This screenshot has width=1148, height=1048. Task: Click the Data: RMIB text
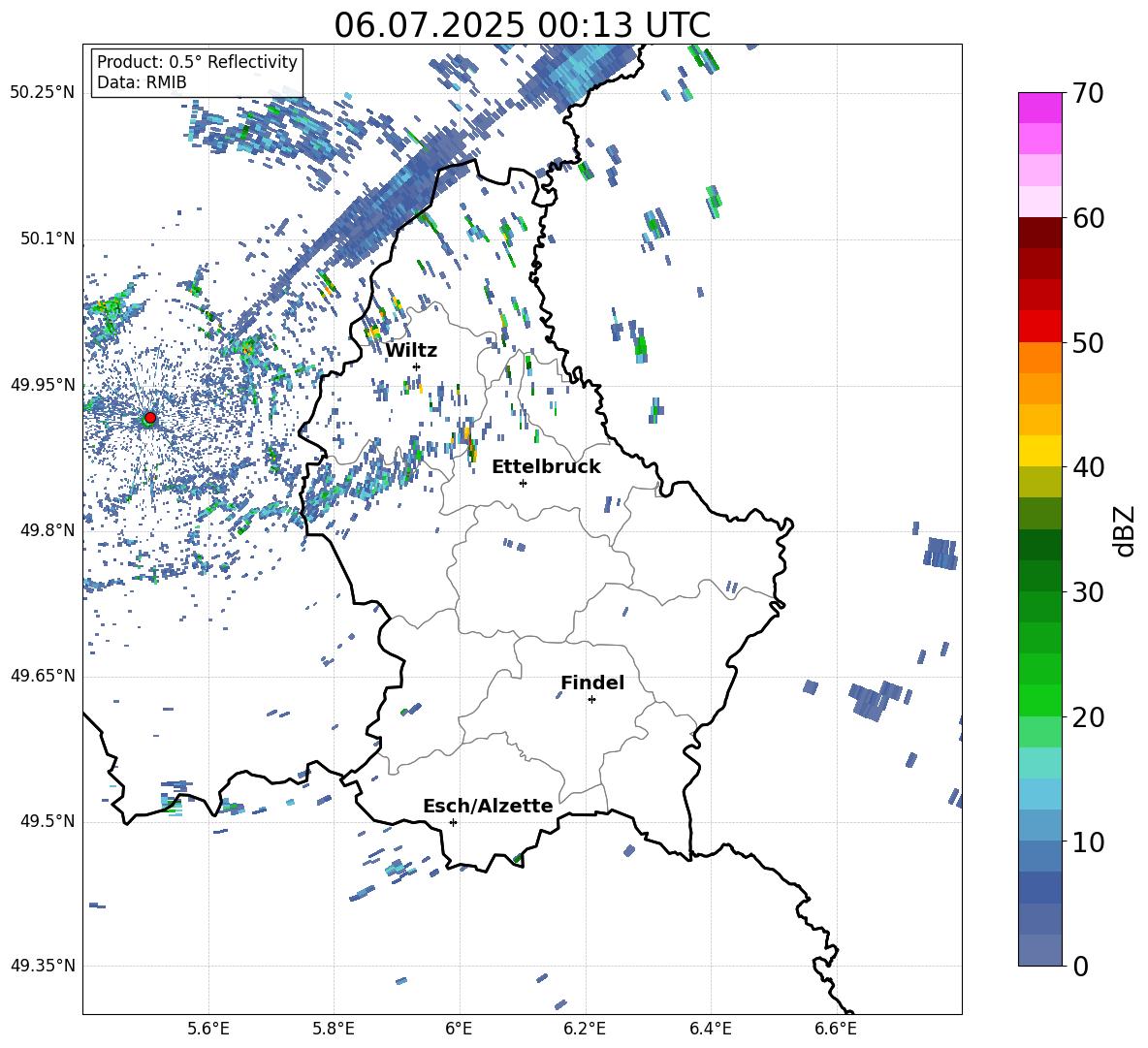(142, 82)
